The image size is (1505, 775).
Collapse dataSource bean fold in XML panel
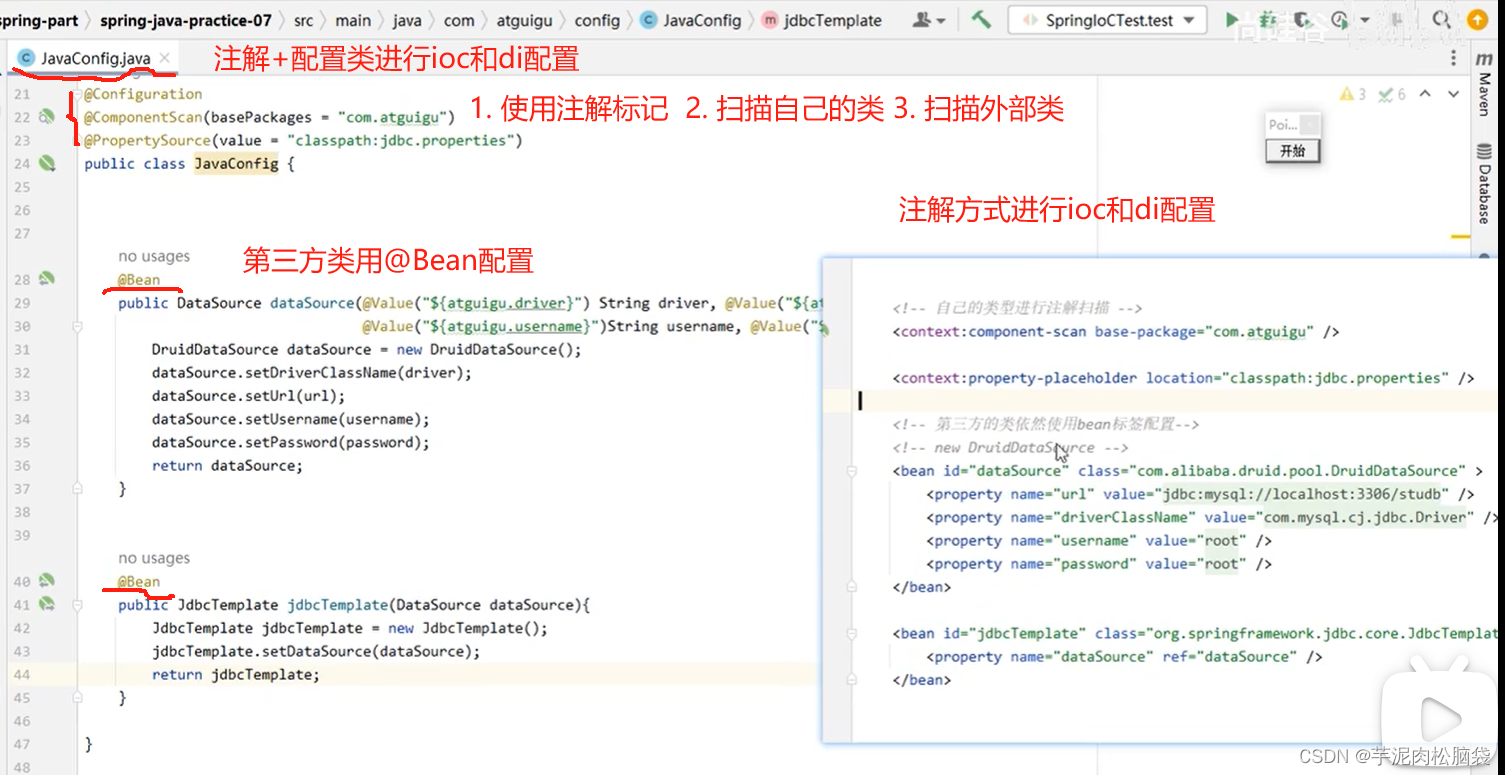click(x=851, y=471)
